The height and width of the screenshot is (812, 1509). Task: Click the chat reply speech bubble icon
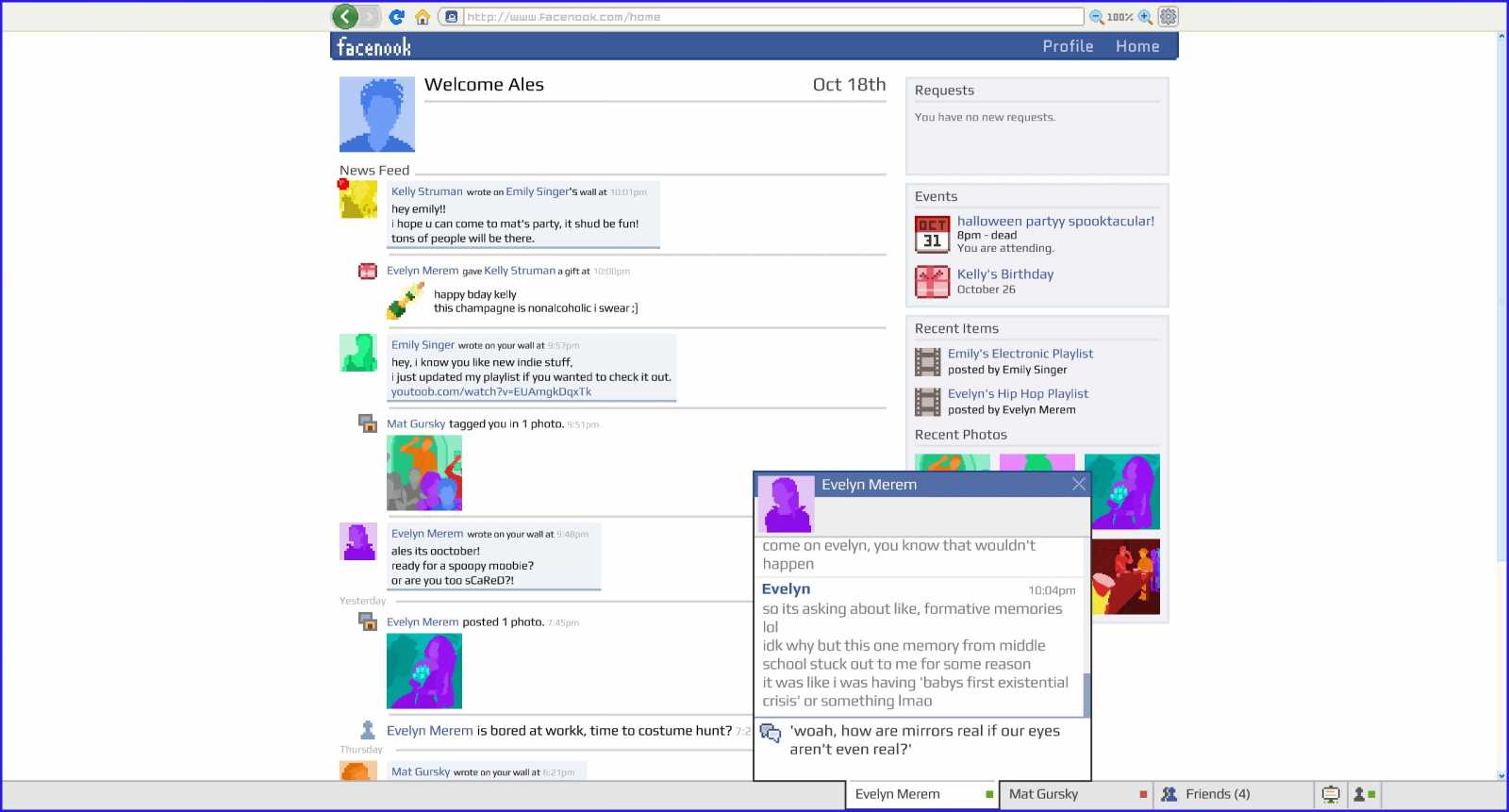point(771,733)
